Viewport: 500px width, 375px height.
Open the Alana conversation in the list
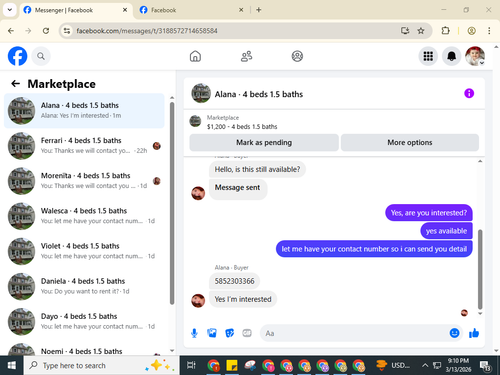pyautogui.click(x=84, y=111)
